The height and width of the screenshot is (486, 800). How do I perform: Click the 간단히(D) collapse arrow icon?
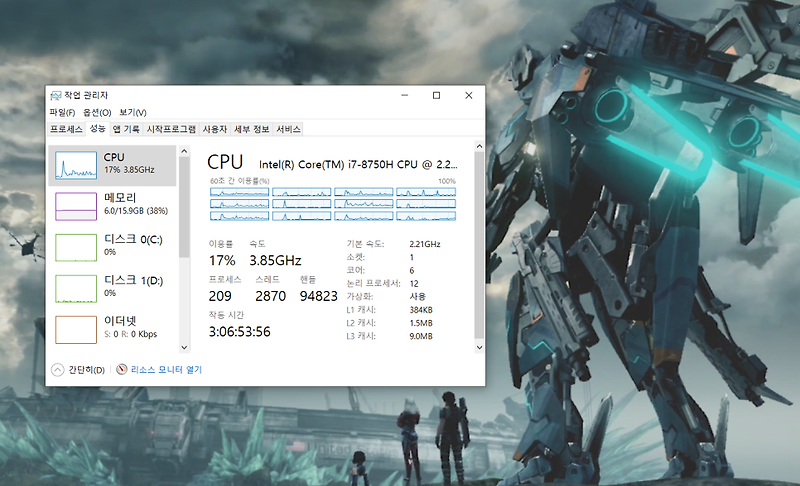point(58,370)
